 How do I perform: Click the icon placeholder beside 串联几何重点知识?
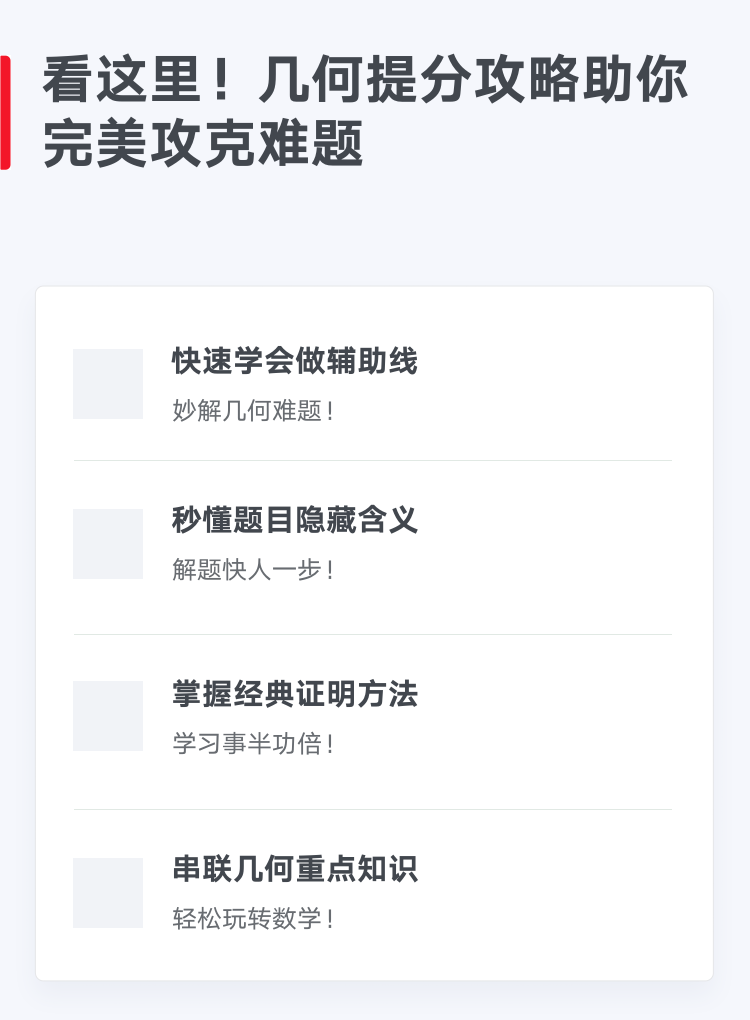click(108, 892)
